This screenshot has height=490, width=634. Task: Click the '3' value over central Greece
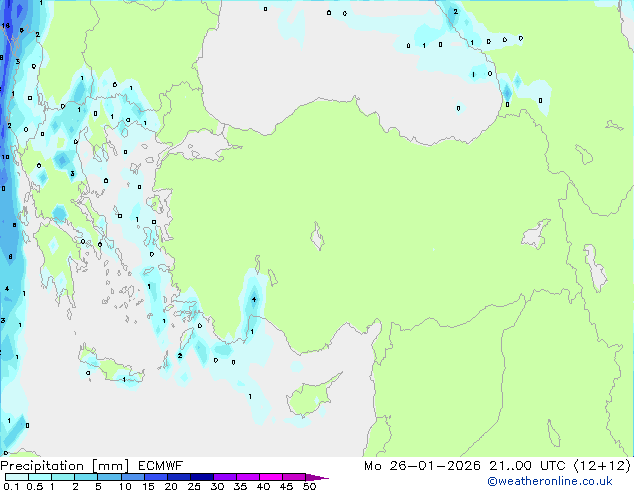(x=72, y=174)
